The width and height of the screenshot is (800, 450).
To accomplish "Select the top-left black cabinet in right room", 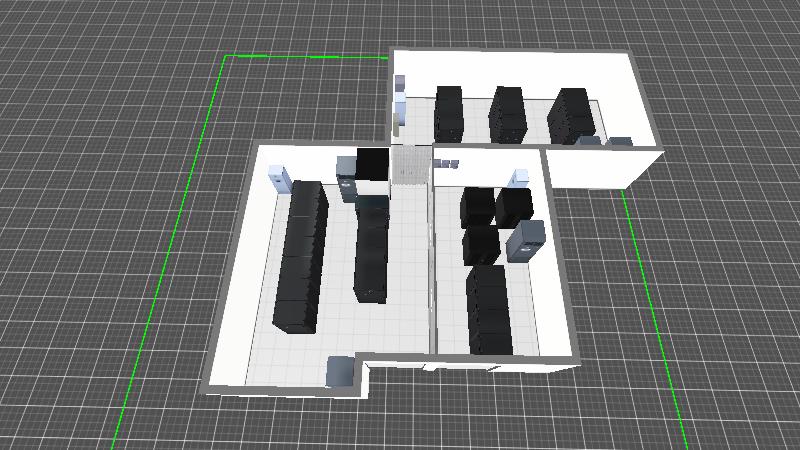I will pos(478,207).
